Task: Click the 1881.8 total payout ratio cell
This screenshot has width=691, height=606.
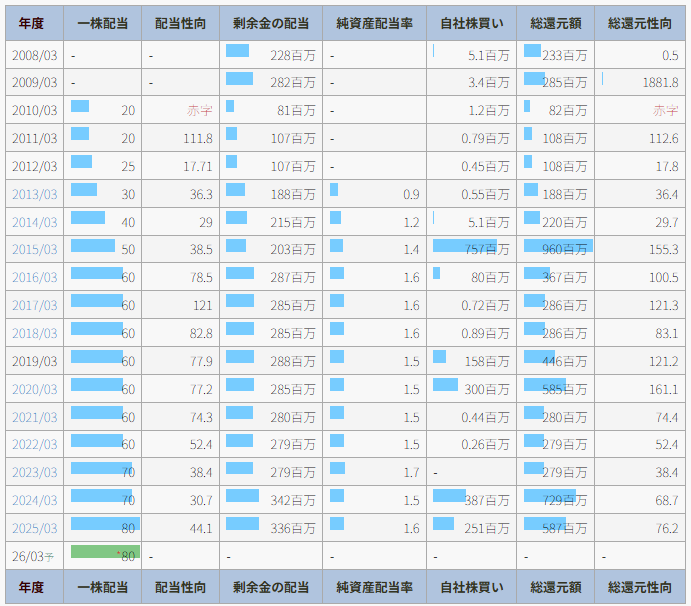Action: tap(660, 82)
